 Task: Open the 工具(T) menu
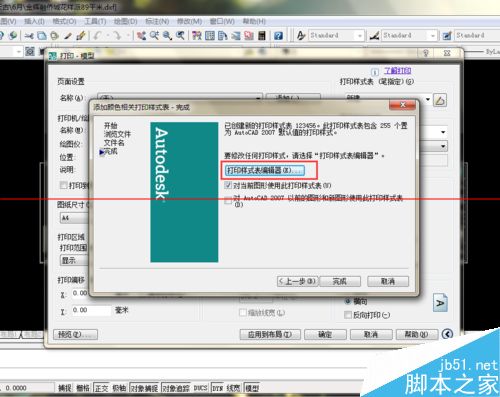95,21
